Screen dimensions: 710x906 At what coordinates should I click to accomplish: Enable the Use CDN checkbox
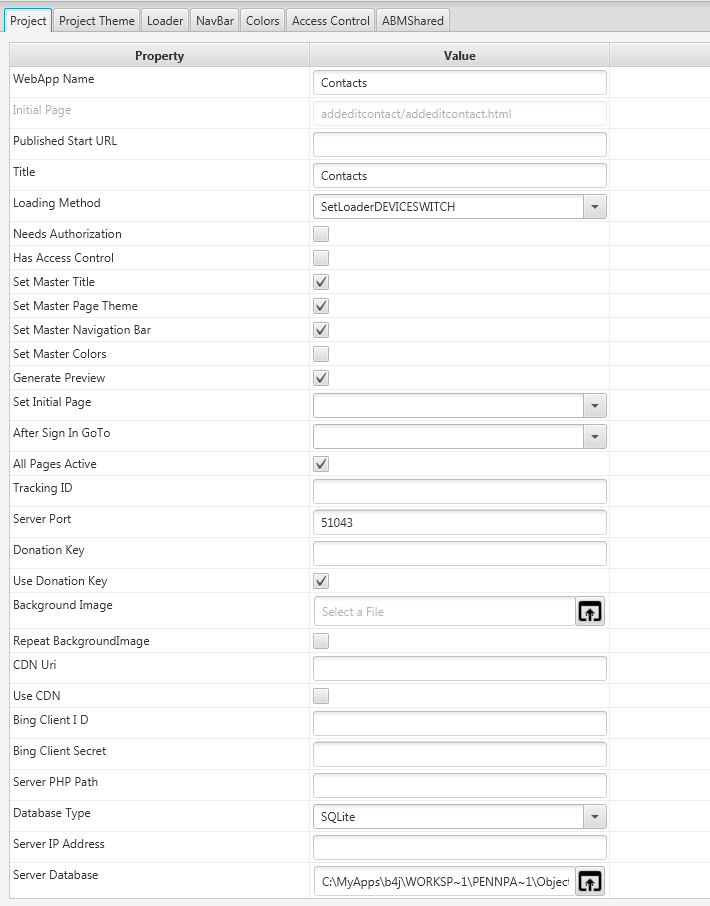tap(321, 696)
